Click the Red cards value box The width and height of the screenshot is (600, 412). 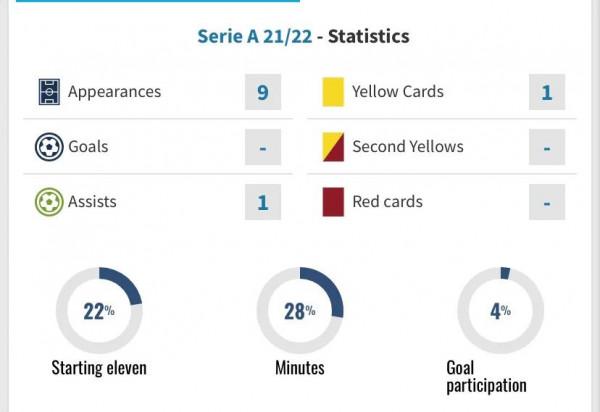point(547,202)
